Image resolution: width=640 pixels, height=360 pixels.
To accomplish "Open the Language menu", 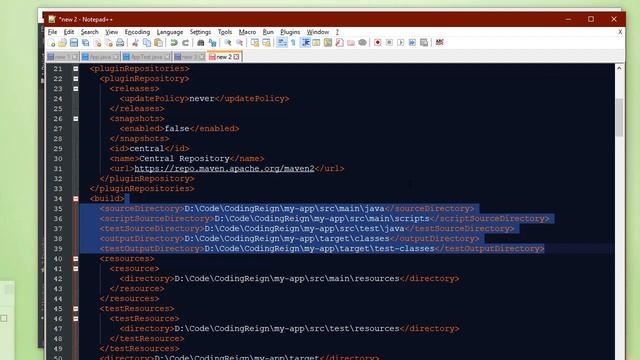I will pos(170,32).
